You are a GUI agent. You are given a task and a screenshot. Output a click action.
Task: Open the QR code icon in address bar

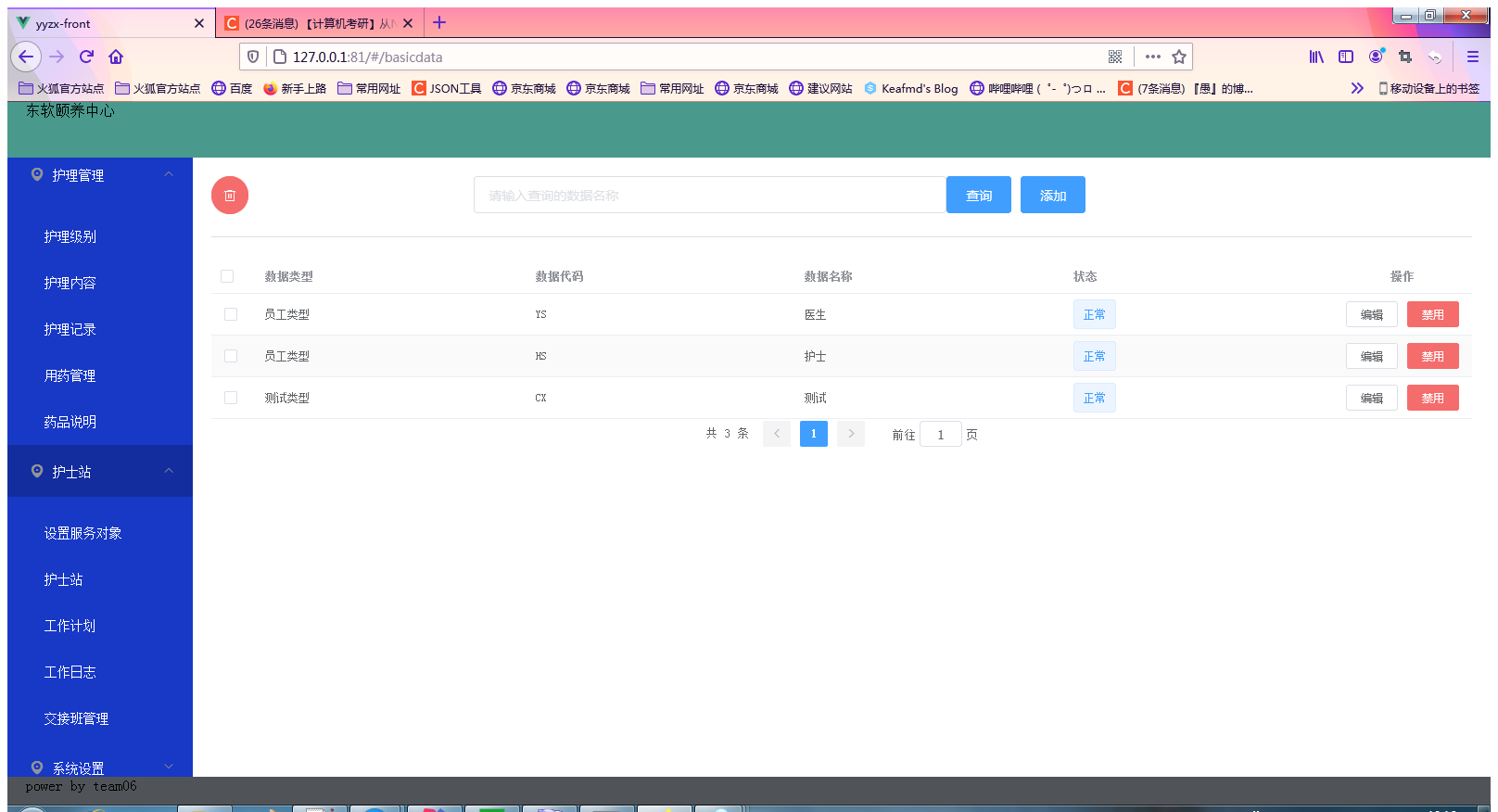coord(1115,57)
